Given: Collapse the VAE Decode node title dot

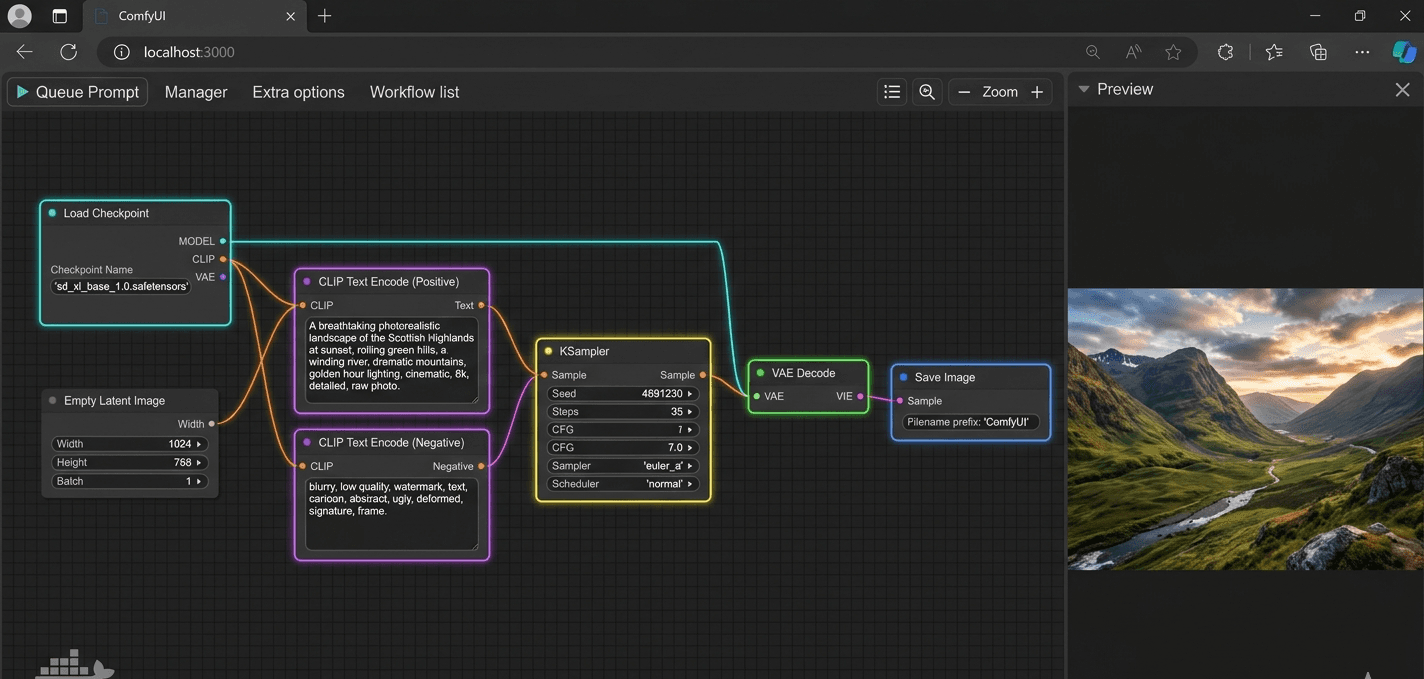Looking at the screenshot, I should point(760,372).
